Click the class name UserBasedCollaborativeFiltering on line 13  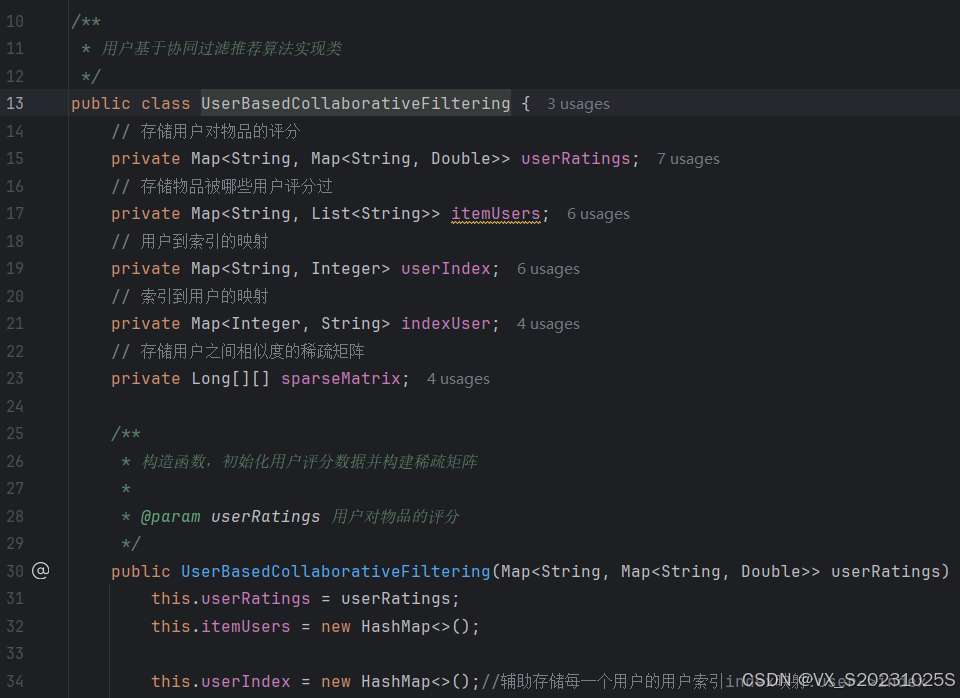[x=356, y=103]
